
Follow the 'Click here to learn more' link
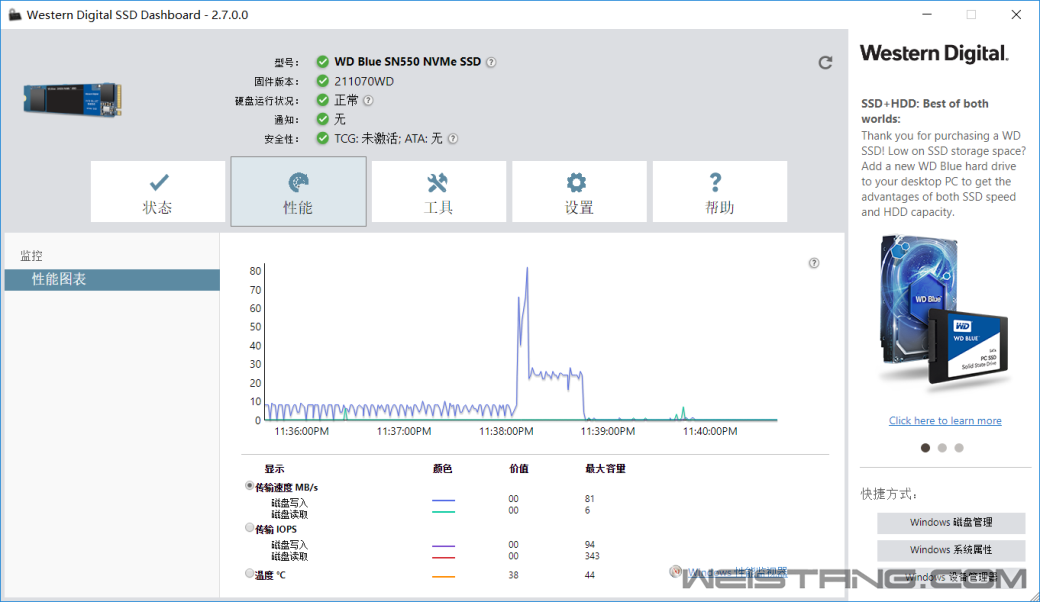click(945, 421)
